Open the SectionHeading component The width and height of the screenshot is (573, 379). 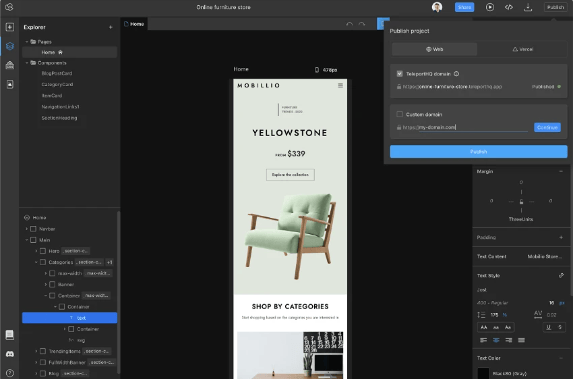pyautogui.click(x=59, y=118)
